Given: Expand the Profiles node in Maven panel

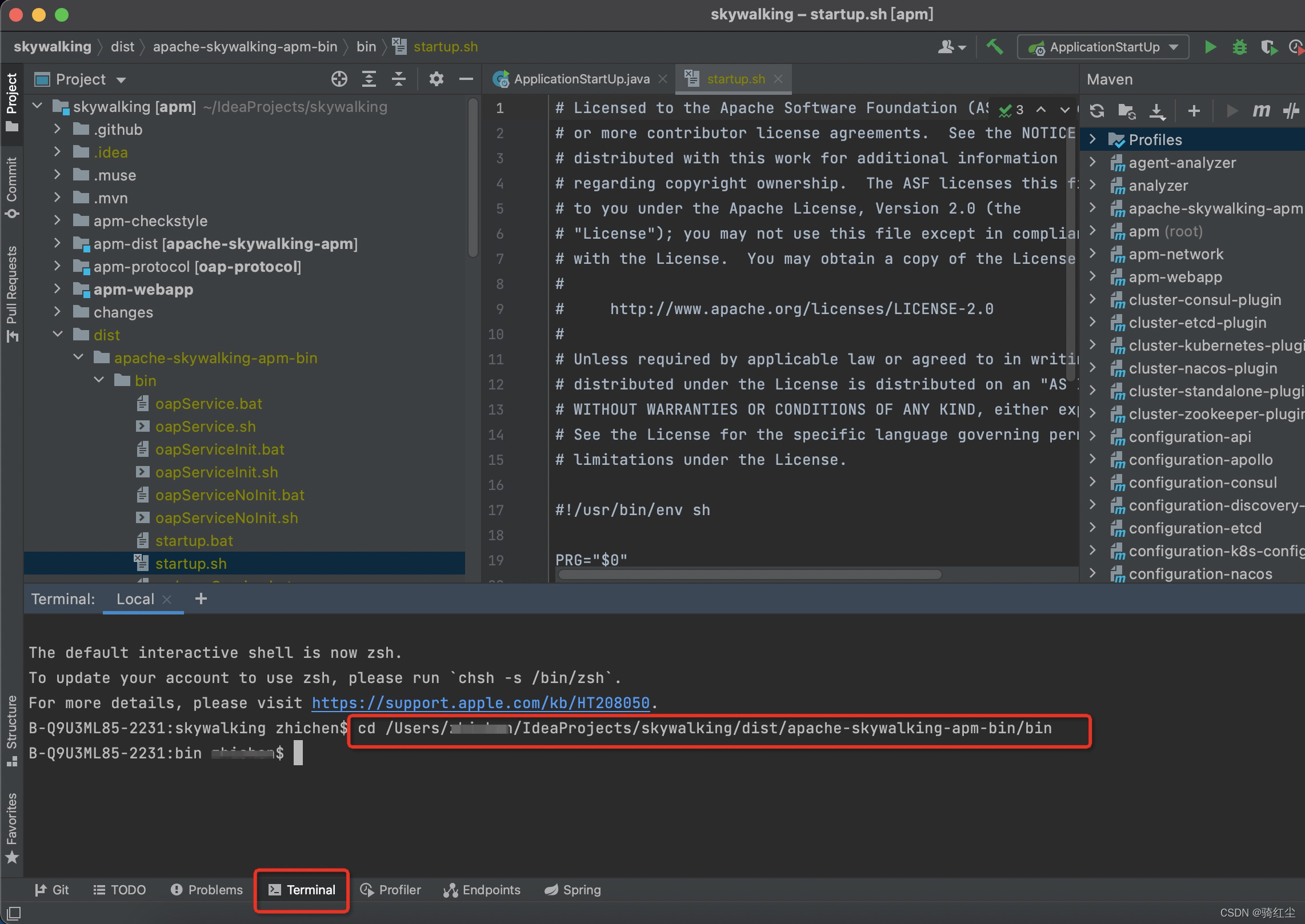Looking at the screenshot, I should coord(1092,139).
